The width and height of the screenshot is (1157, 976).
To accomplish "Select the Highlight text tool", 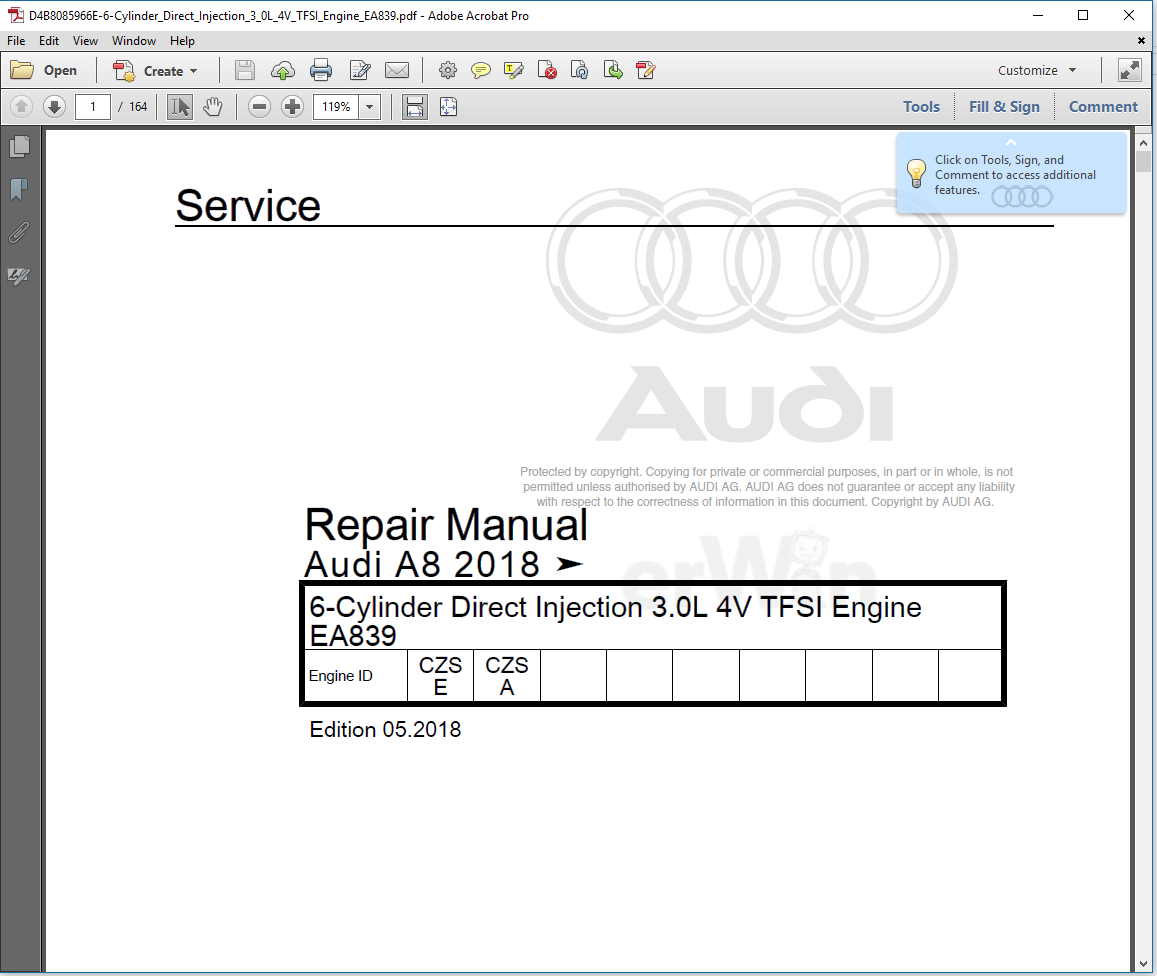I will coord(514,71).
